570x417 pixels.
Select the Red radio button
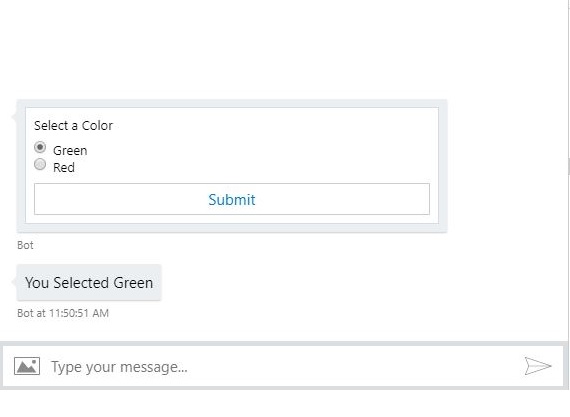coord(40,164)
